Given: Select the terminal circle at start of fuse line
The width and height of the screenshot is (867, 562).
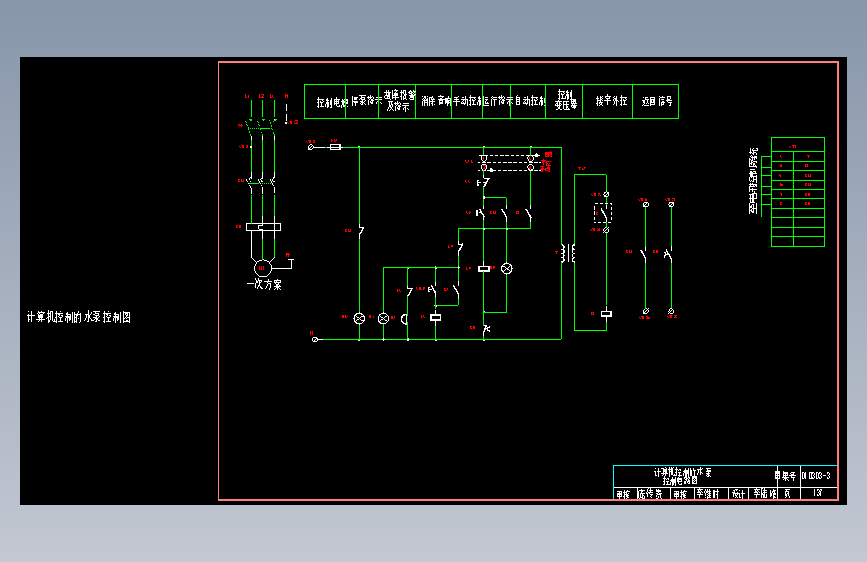Looking at the screenshot, I should [x=311, y=147].
